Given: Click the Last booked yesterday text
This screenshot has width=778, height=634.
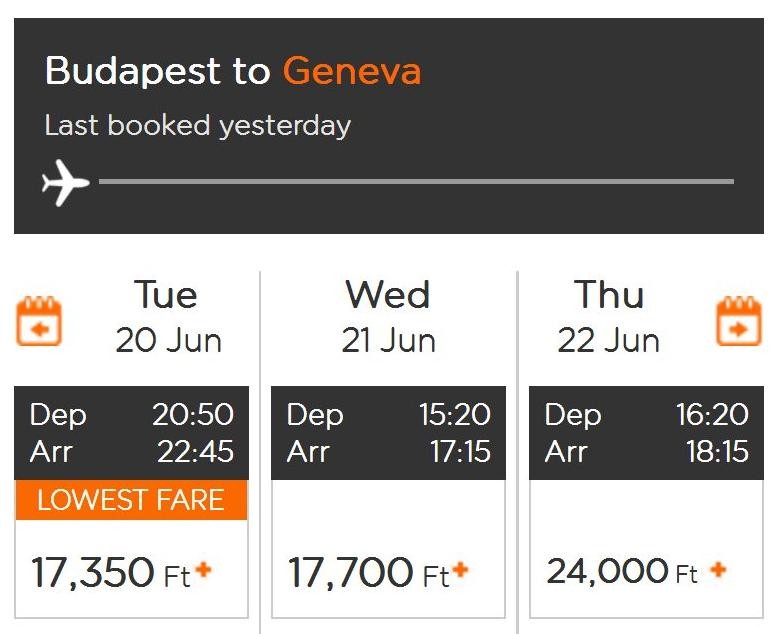Looking at the screenshot, I should coord(198,126).
